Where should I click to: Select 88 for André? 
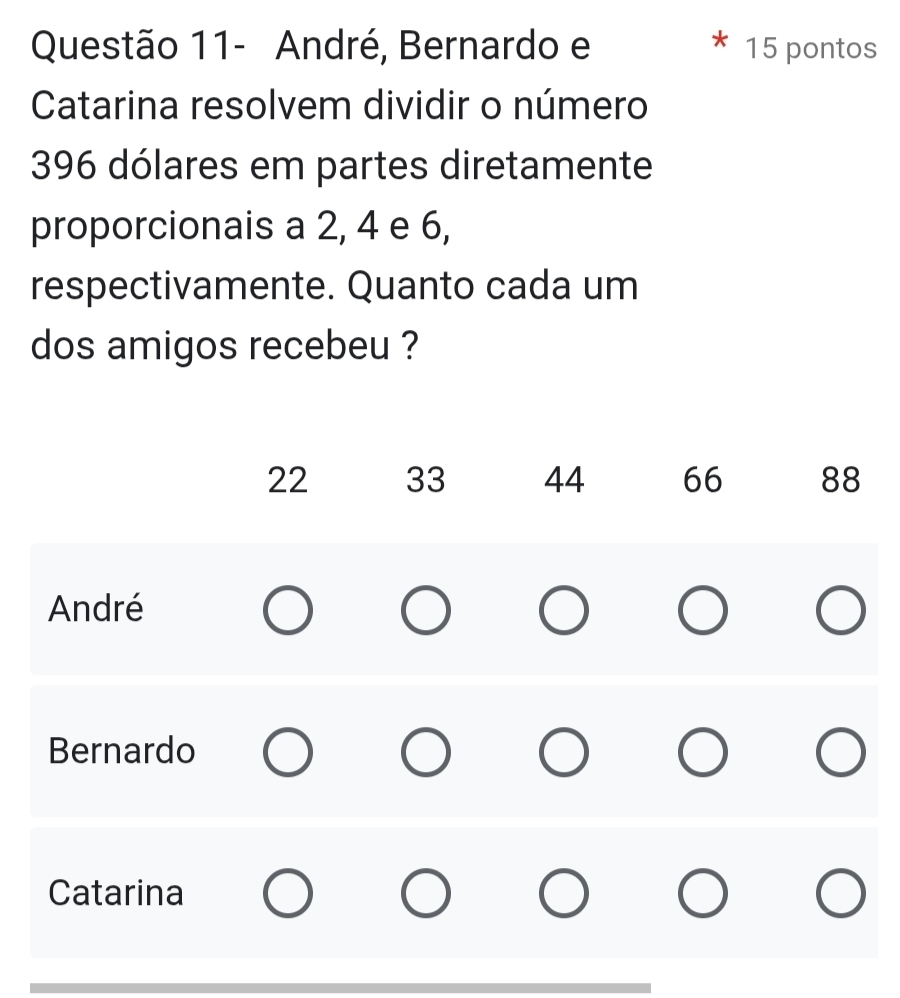point(840,612)
